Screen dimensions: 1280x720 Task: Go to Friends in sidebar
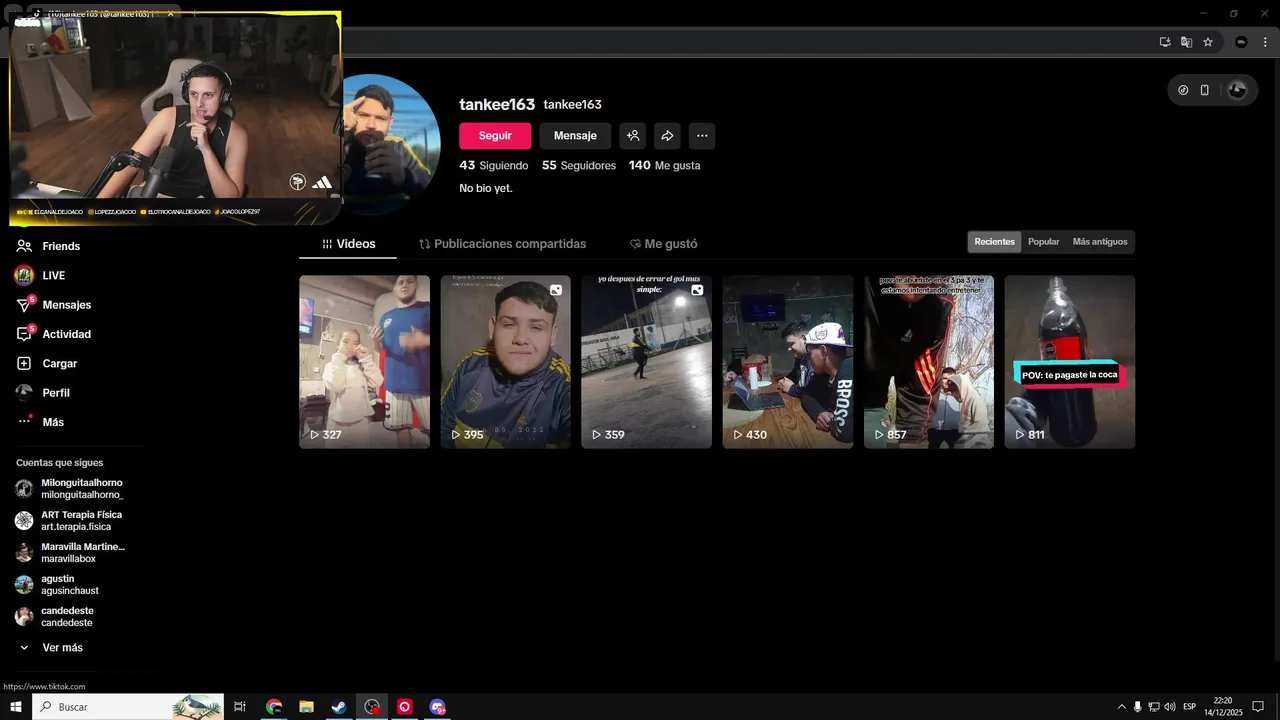(x=61, y=246)
